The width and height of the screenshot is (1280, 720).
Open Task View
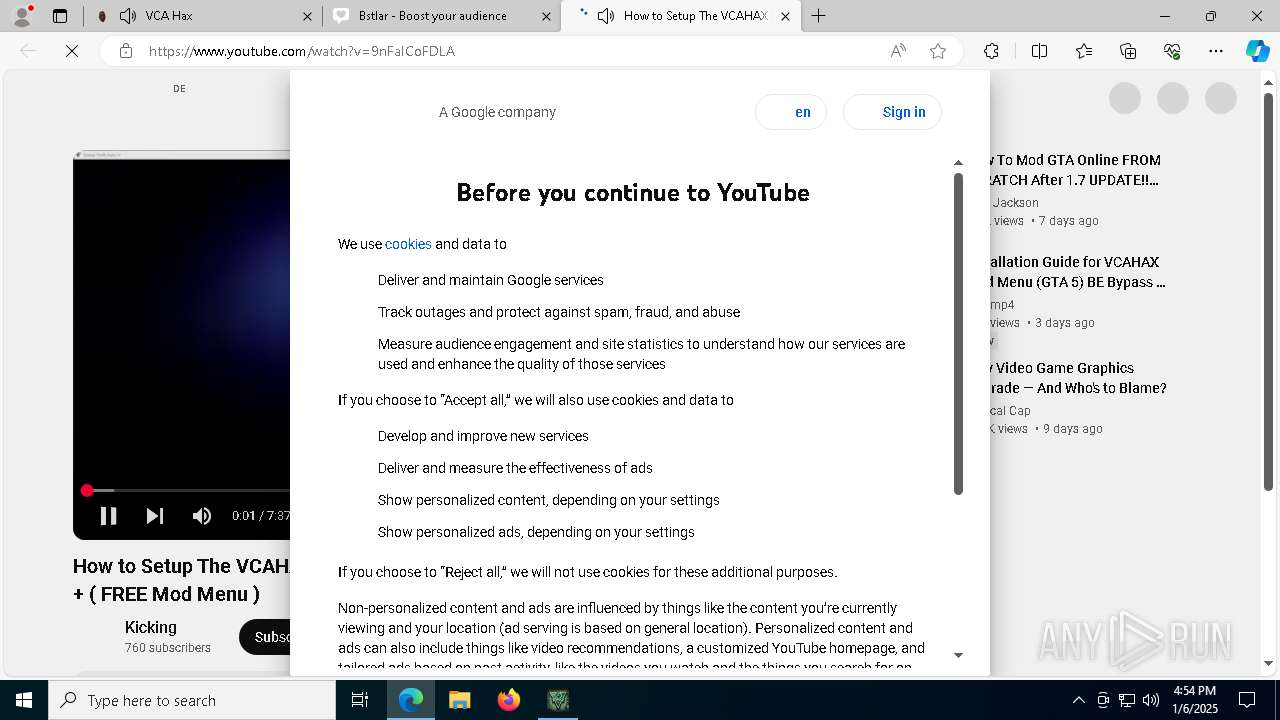[360, 700]
